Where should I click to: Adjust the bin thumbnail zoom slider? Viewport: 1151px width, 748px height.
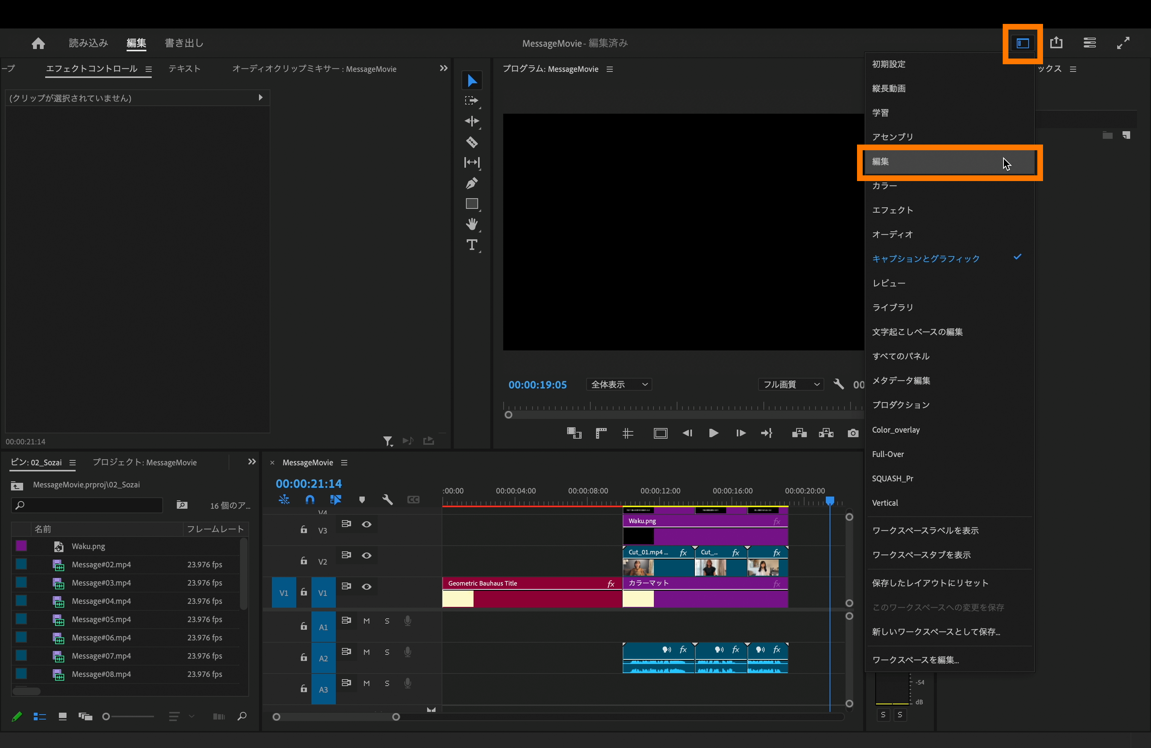[107, 716]
